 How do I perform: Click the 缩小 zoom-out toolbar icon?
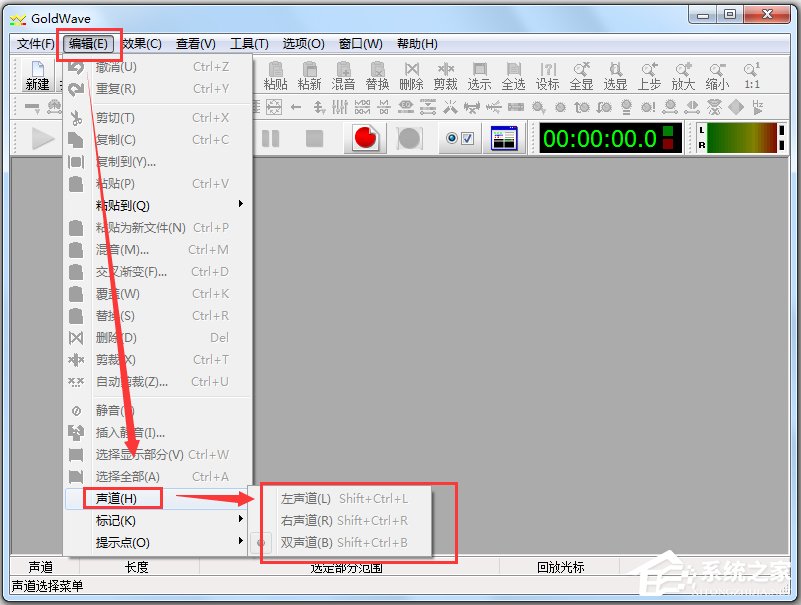tap(717, 75)
